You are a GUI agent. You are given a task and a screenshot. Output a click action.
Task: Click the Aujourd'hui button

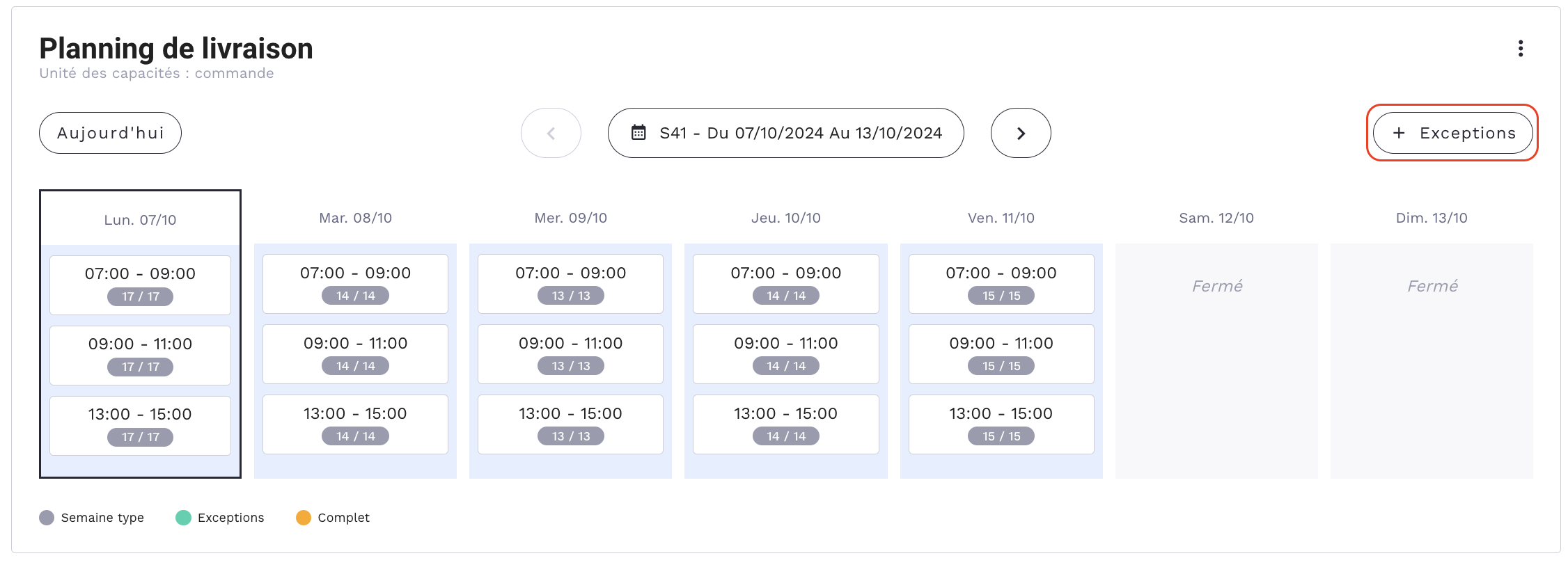[x=110, y=133]
